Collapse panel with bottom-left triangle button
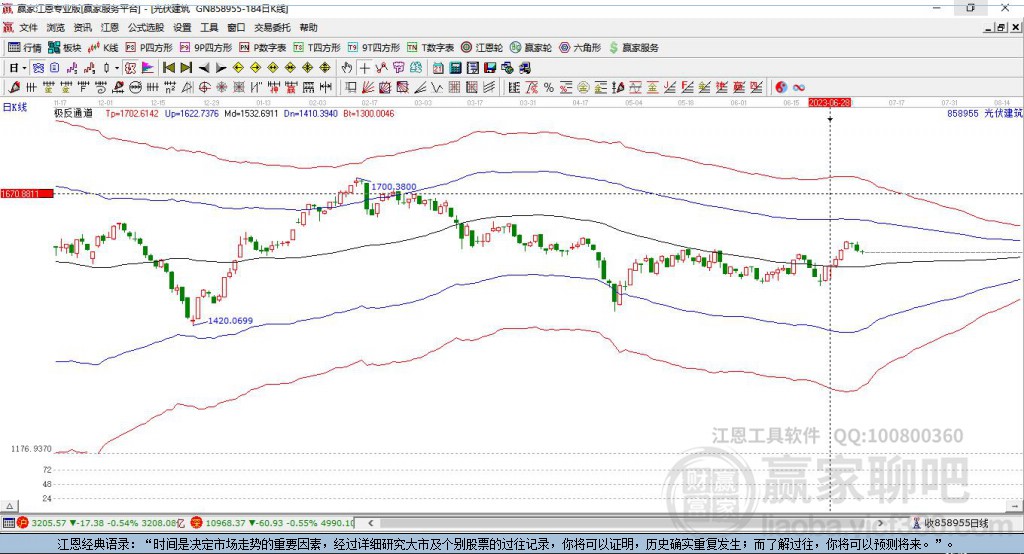The height and width of the screenshot is (554, 1024). click(x=10, y=506)
